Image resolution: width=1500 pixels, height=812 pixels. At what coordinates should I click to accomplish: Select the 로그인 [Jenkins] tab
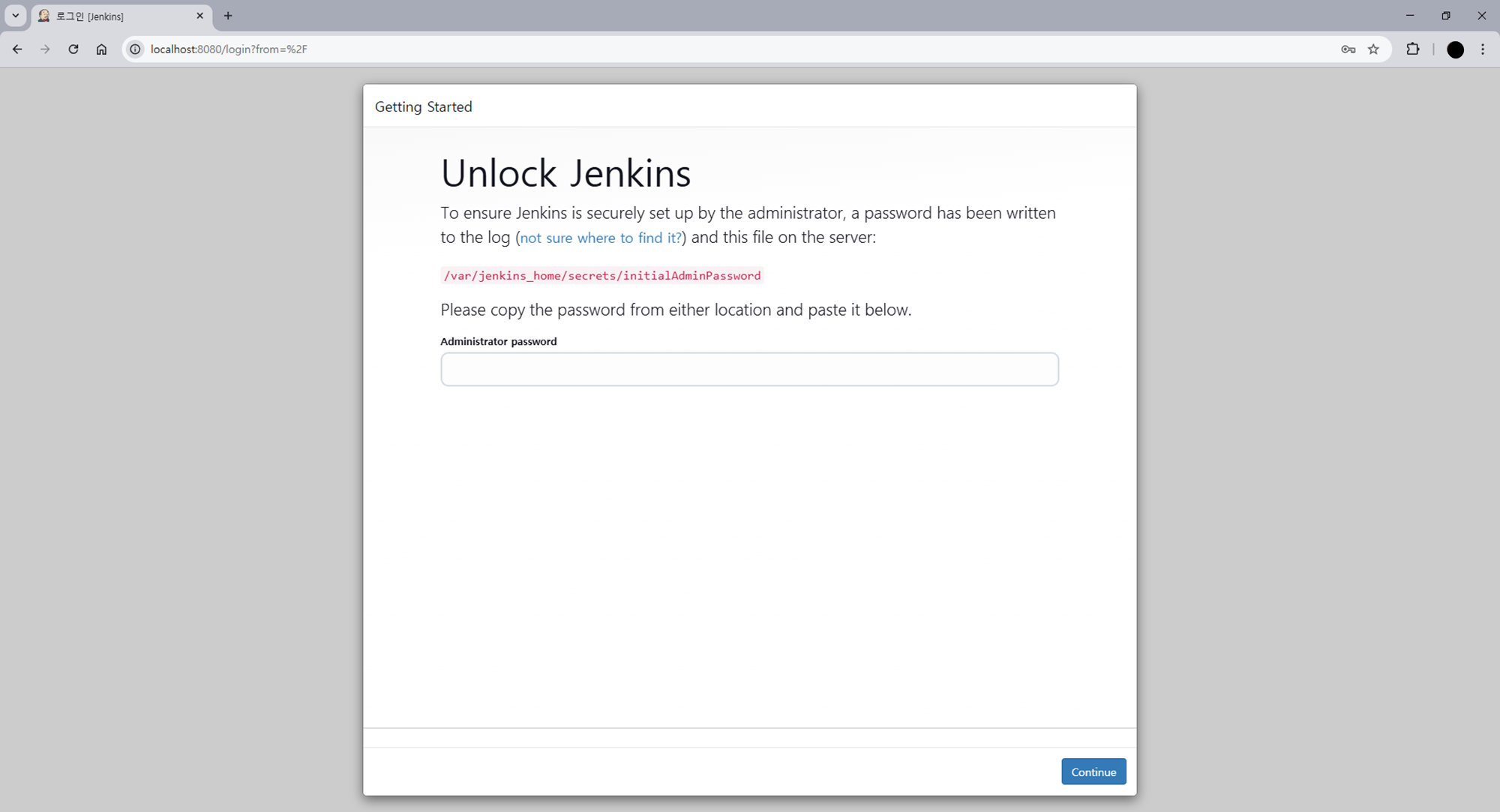[121, 16]
